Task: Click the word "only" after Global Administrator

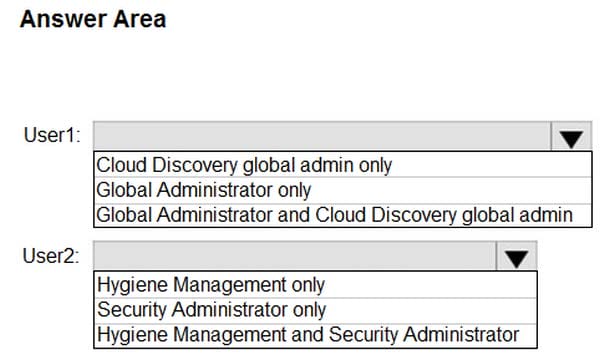Action: (295, 190)
